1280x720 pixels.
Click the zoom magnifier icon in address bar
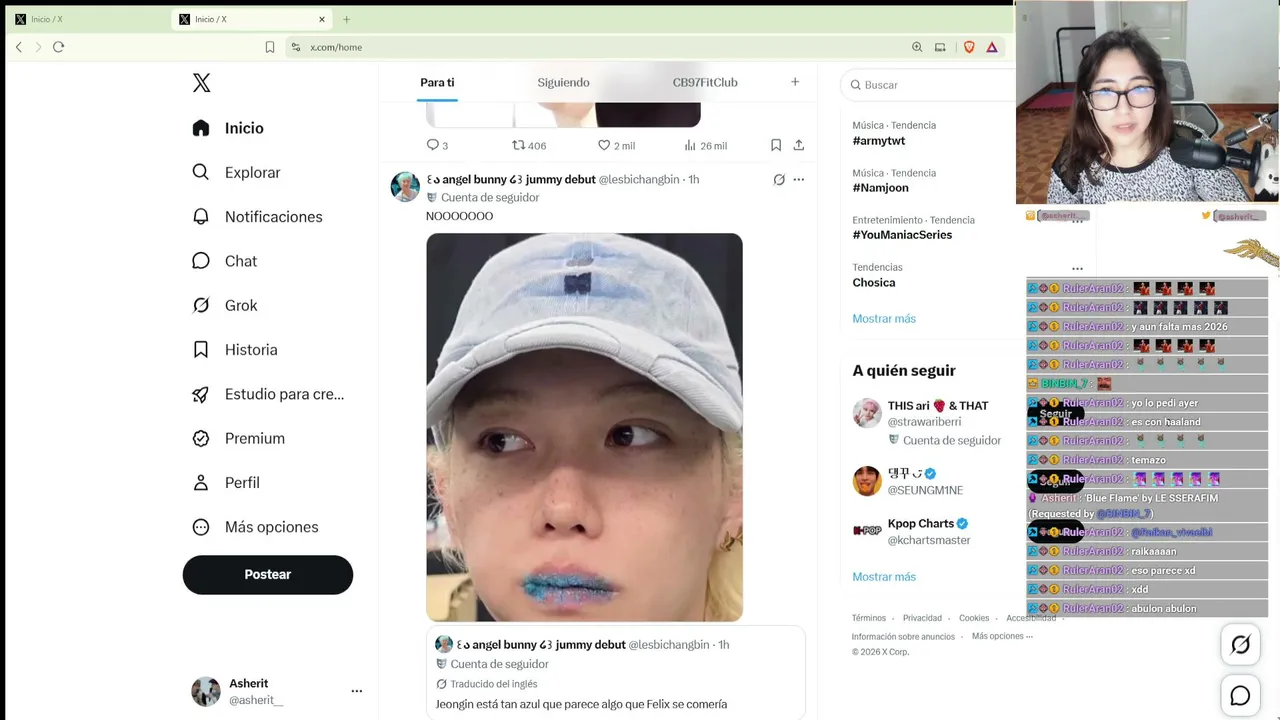pyautogui.click(x=917, y=47)
